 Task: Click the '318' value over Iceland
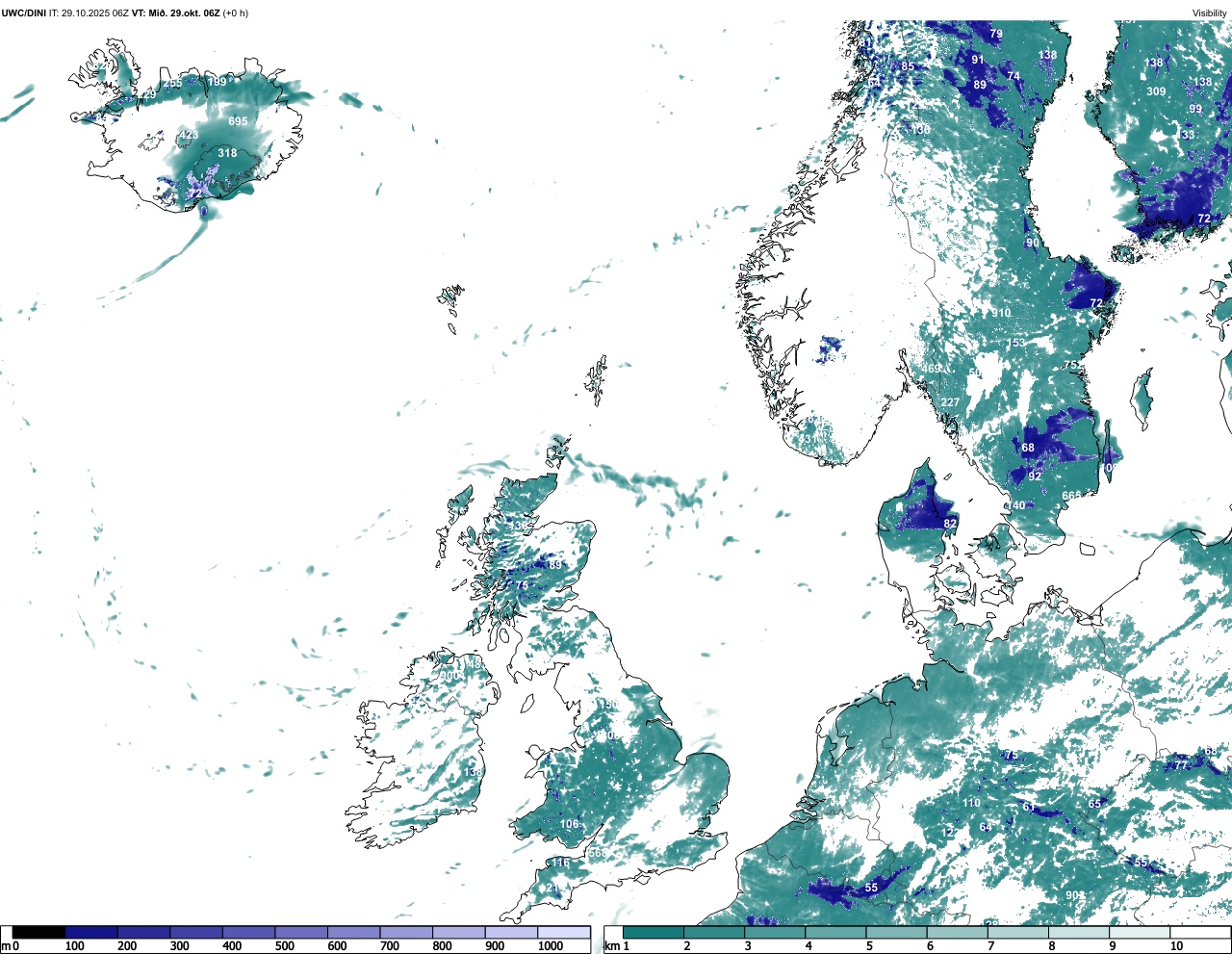(227, 153)
